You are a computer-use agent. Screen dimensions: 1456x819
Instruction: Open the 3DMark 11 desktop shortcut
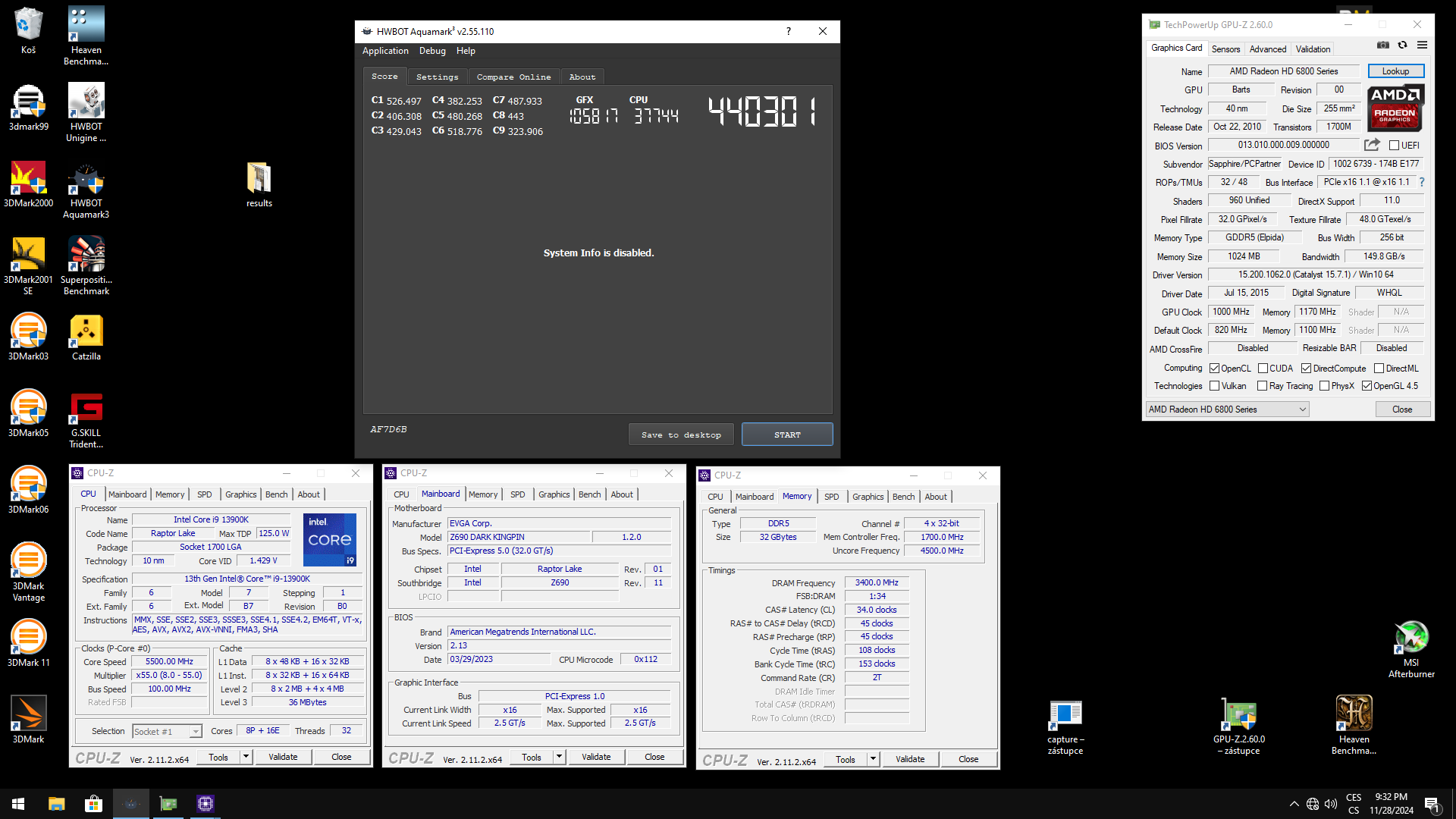[28, 644]
